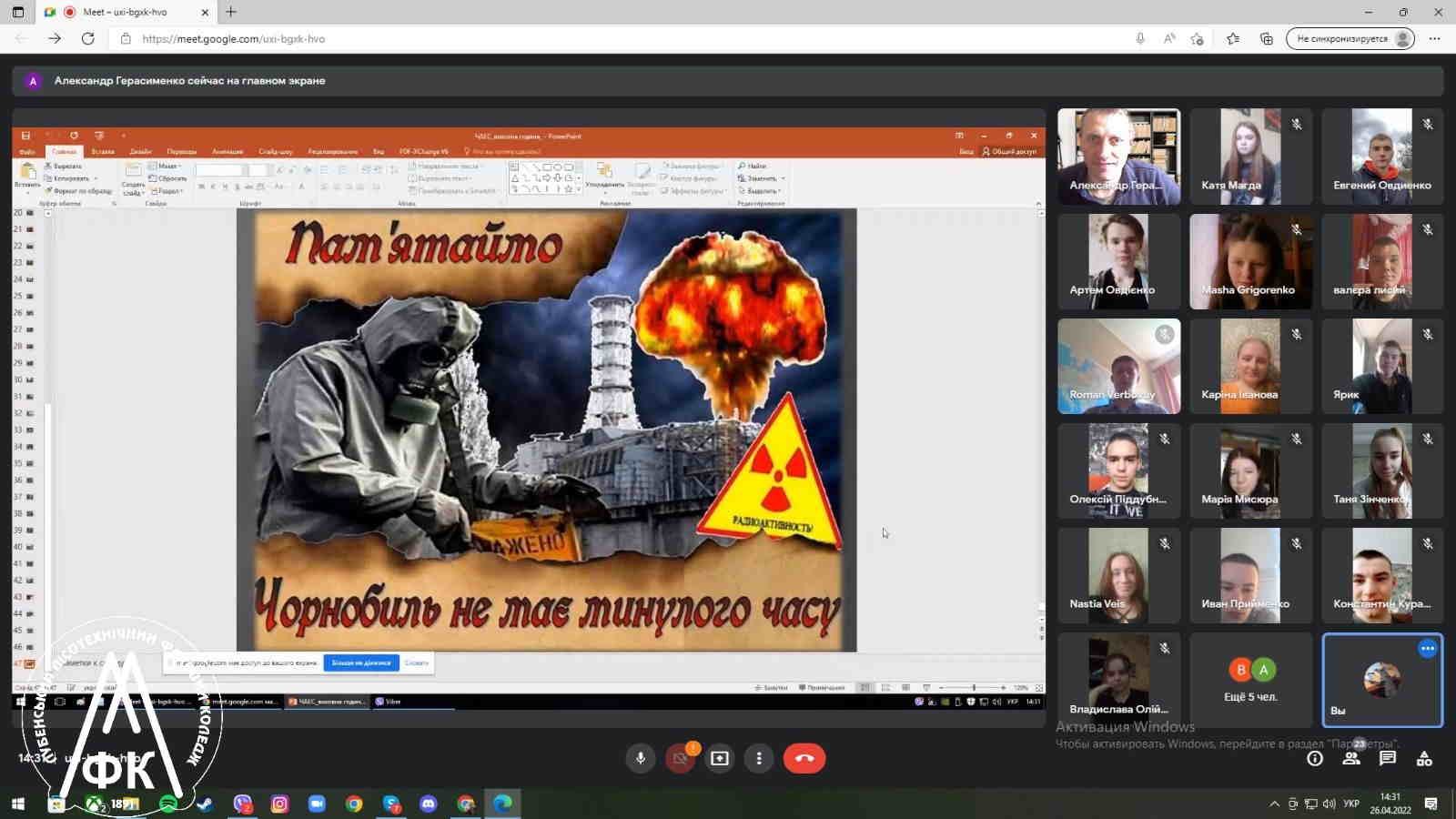The height and width of the screenshot is (819, 1456).
Task: Open the Meet activities panel
Action: click(1424, 758)
